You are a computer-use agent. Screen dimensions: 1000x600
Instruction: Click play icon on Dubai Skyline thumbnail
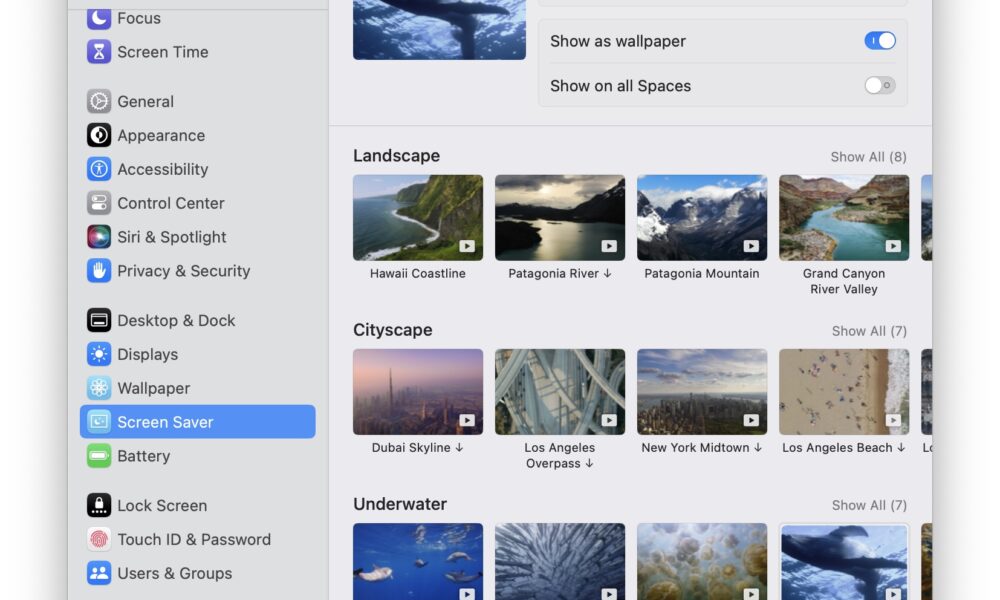(467, 420)
